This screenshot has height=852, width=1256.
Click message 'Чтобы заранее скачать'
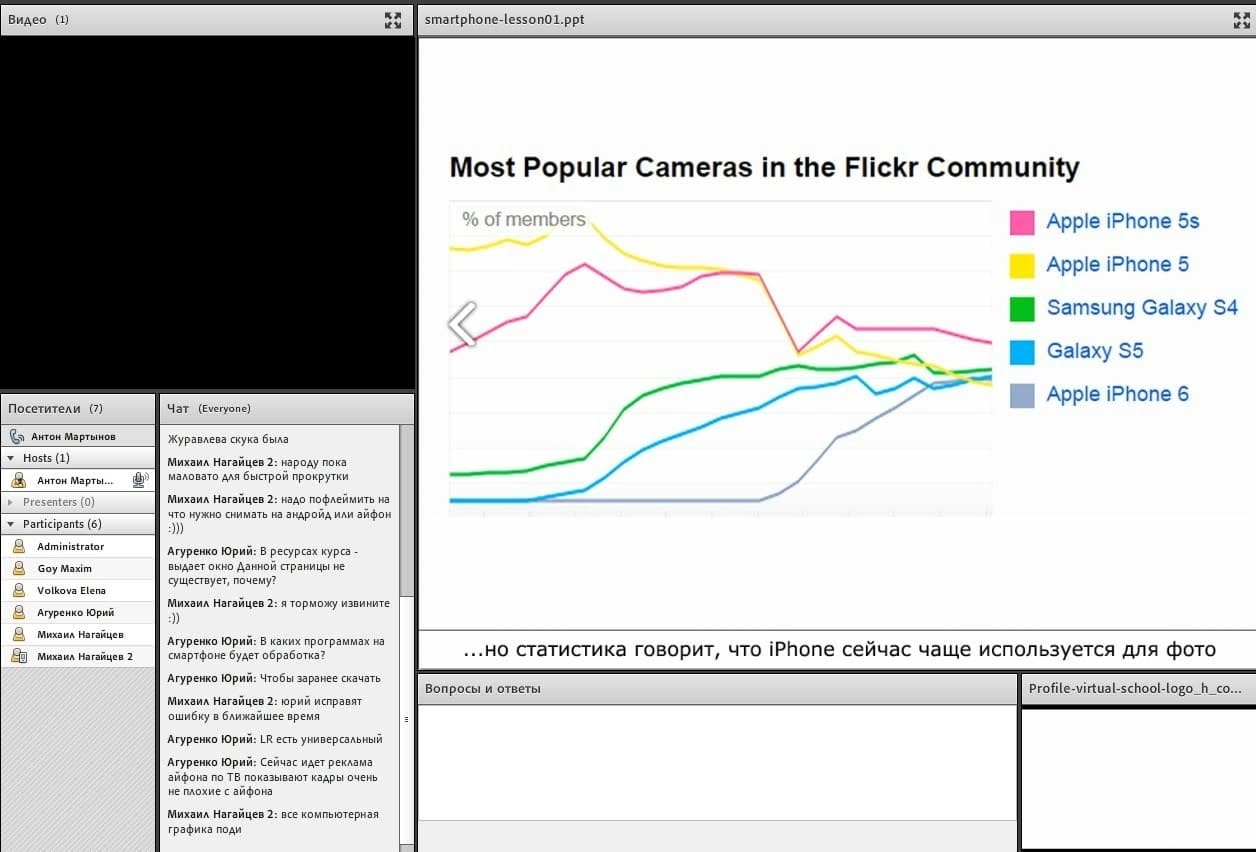coord(274,679)
